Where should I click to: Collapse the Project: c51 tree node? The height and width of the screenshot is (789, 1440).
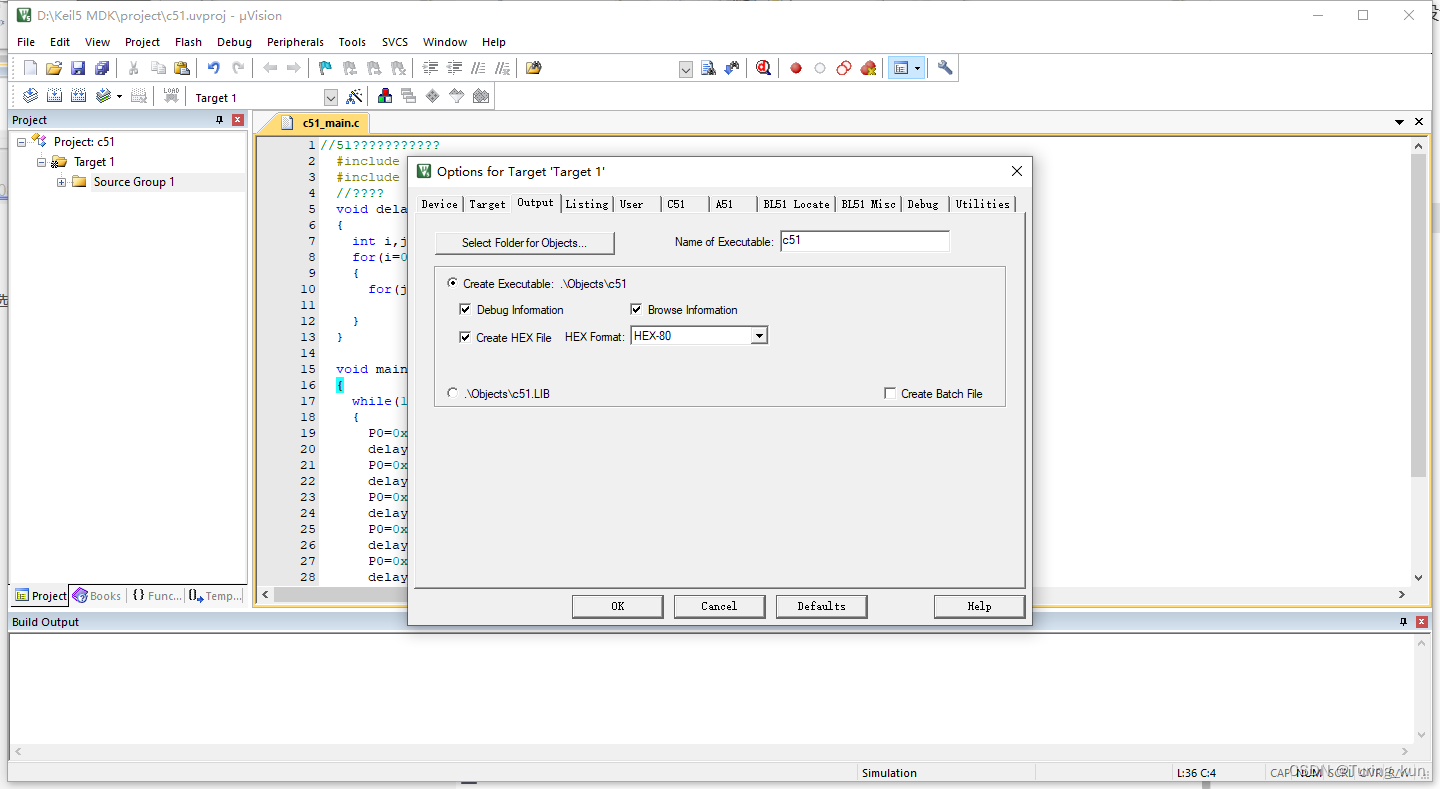click(21, 142)
